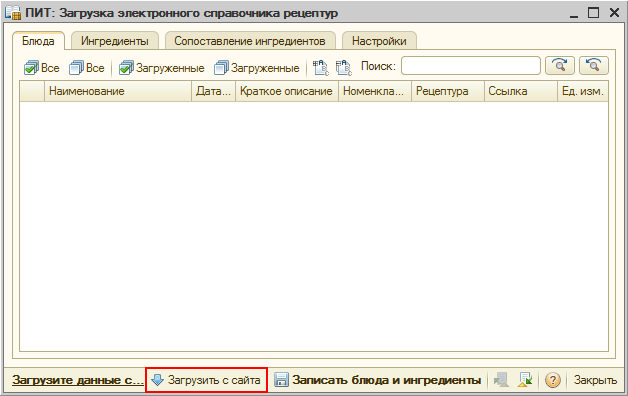Click the blue arrow Загрузить с сайта button

pyautogui.click(x=206, y=380)
